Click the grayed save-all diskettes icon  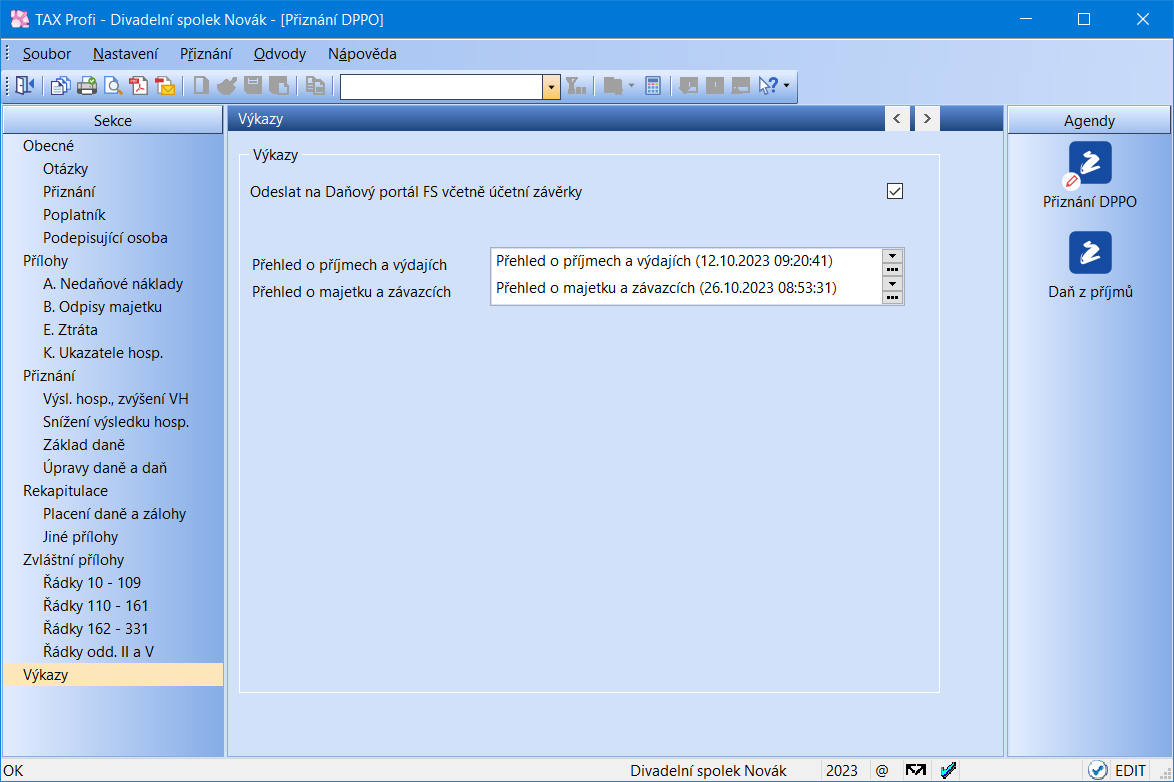point(279,86)
